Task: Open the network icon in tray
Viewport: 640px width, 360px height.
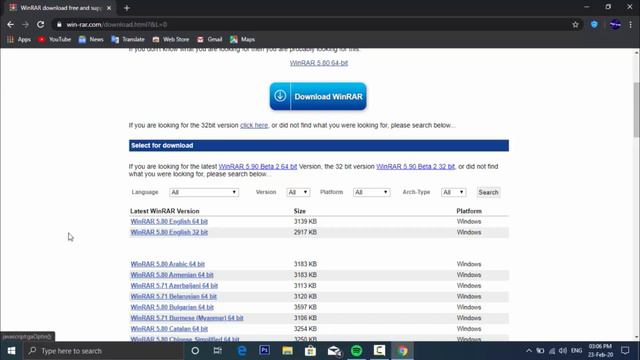Action: click(x=552, y=351)
